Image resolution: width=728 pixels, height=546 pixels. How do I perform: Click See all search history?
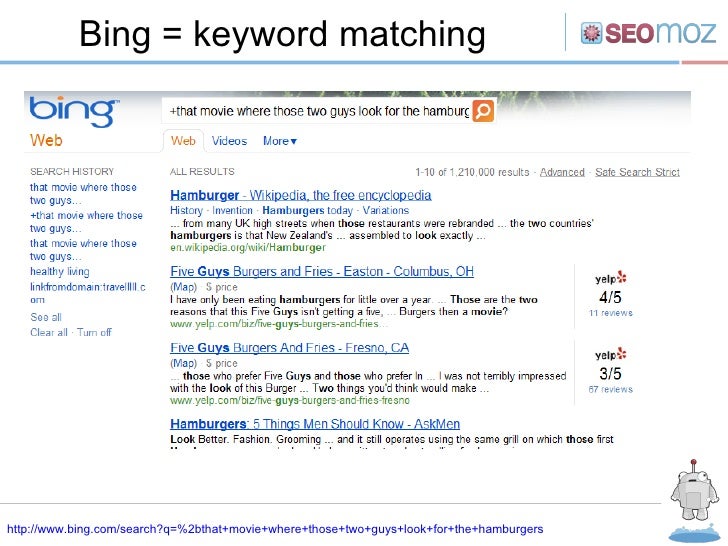pos(45,317)
